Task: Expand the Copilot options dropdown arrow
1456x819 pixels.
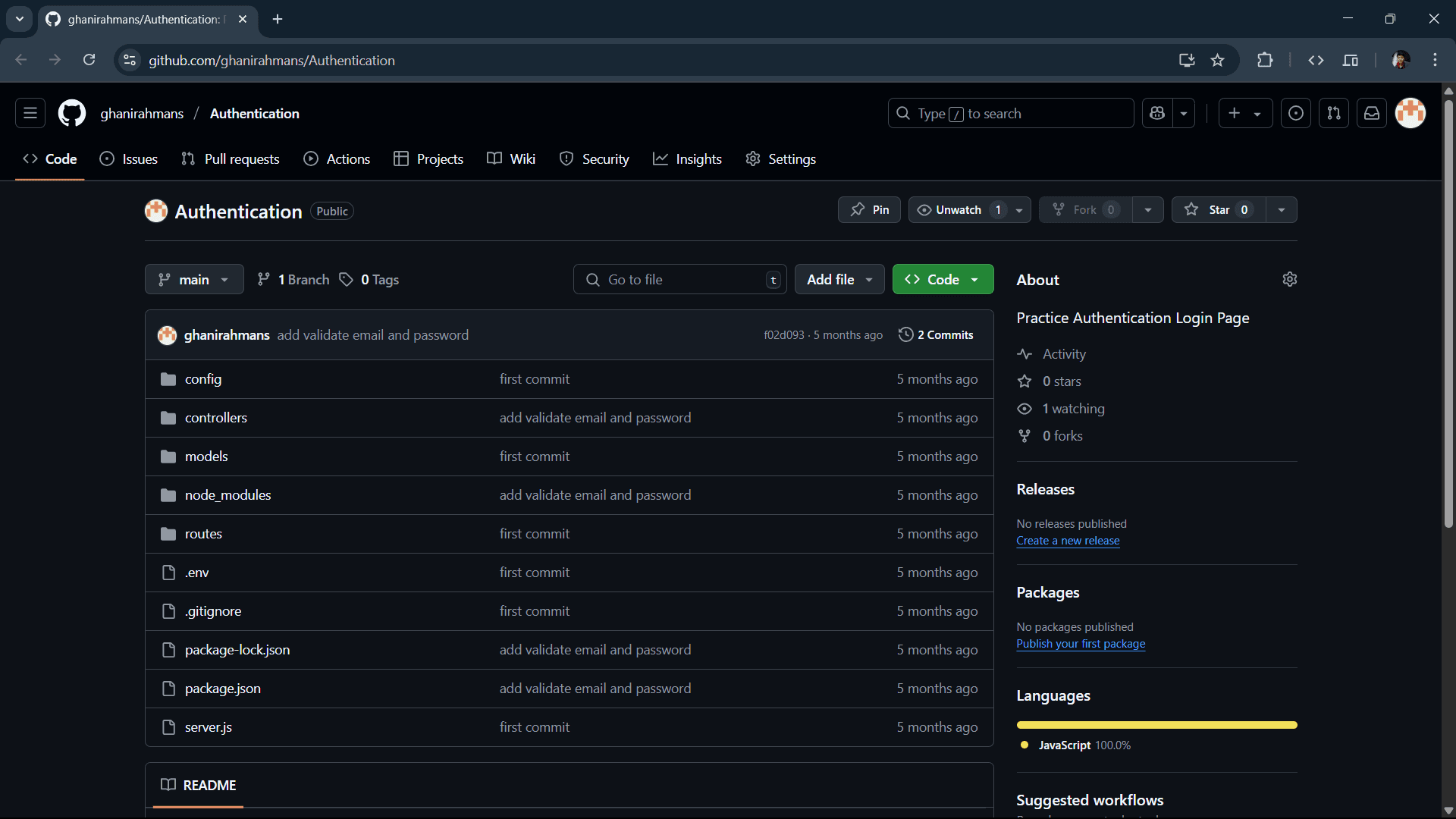Action: (1184, 114)
